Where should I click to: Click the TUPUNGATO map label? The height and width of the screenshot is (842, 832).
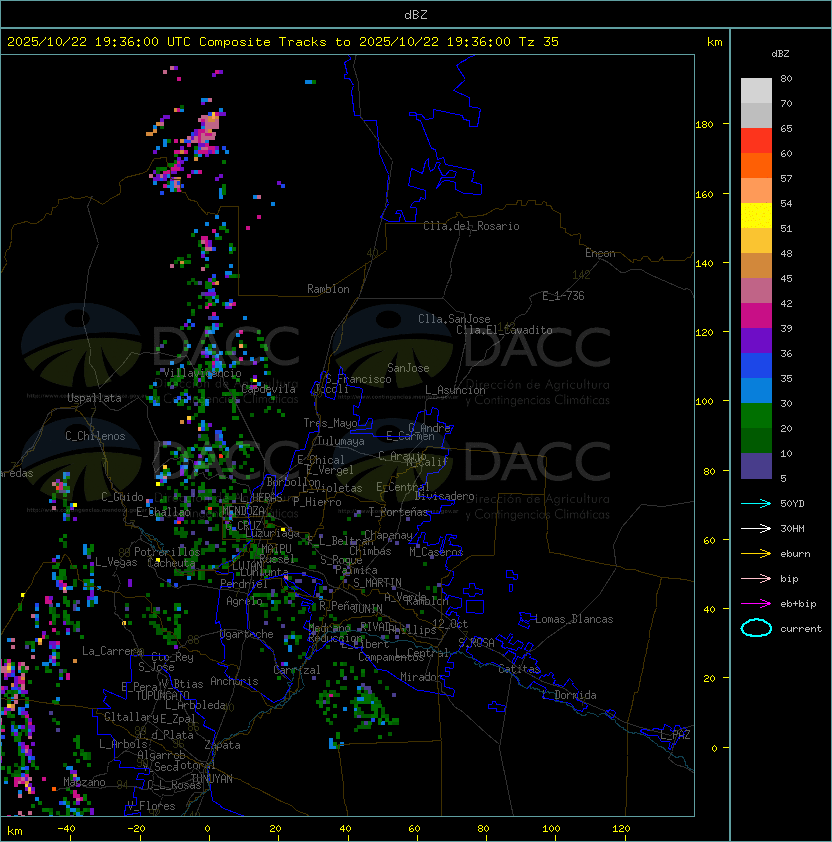click(x=162, y=695)
